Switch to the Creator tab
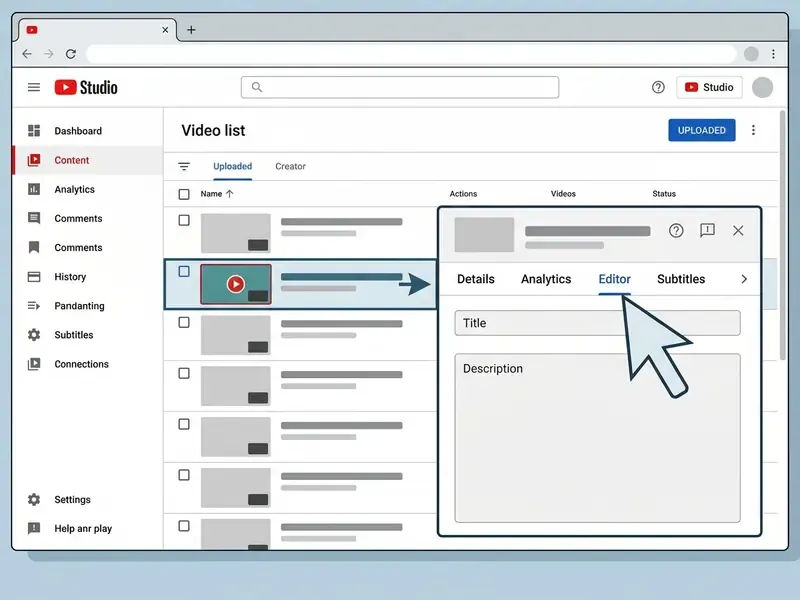800x600 pixels. (290, 166)
